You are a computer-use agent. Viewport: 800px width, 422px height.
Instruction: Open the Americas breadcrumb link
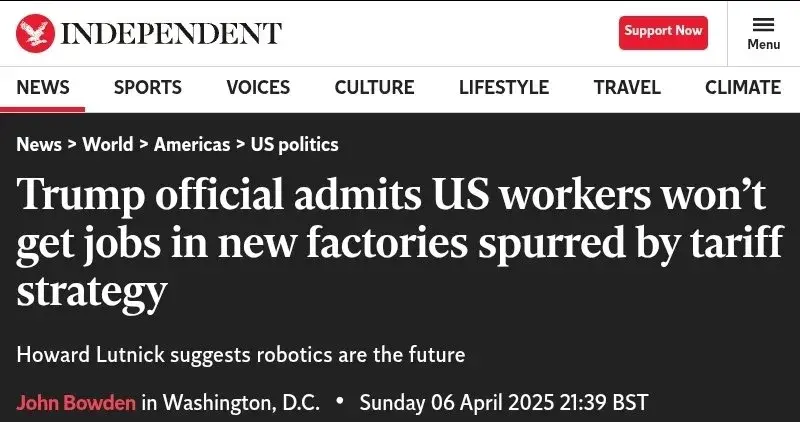click(192, 144)
